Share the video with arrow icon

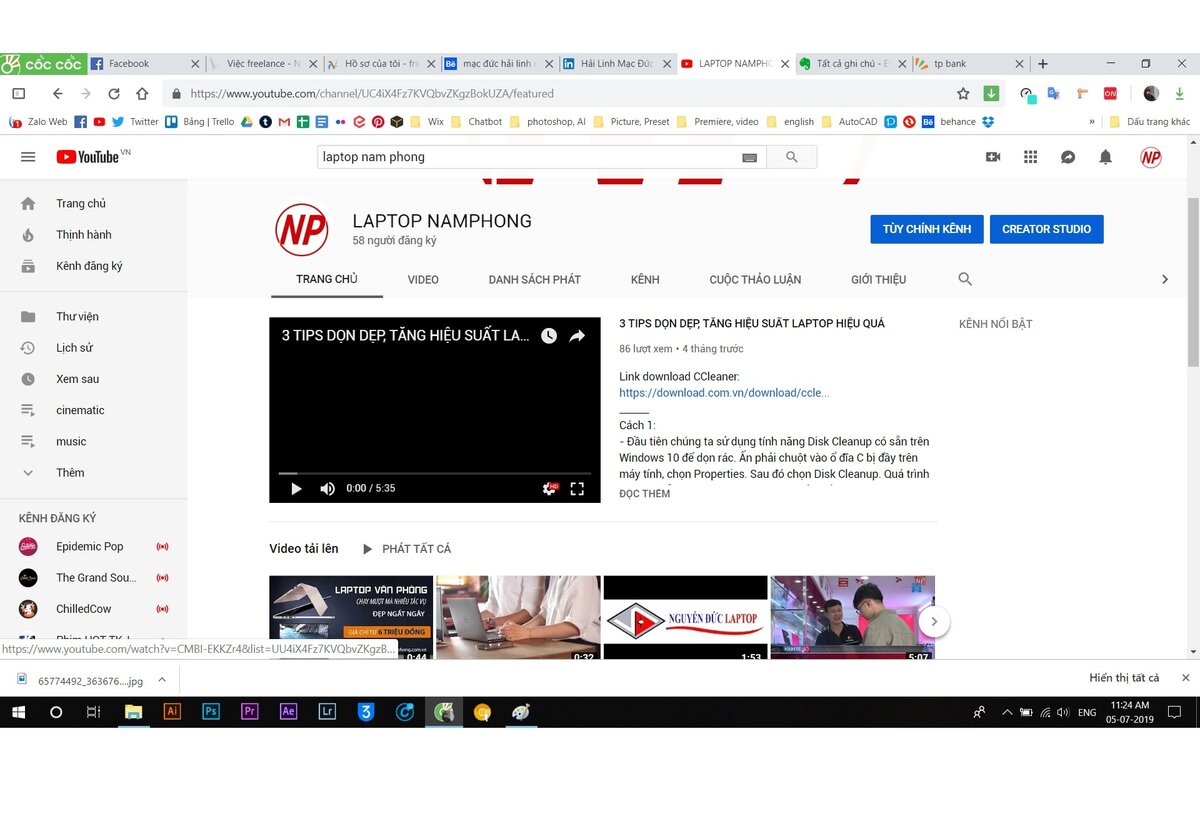[577, 336]
